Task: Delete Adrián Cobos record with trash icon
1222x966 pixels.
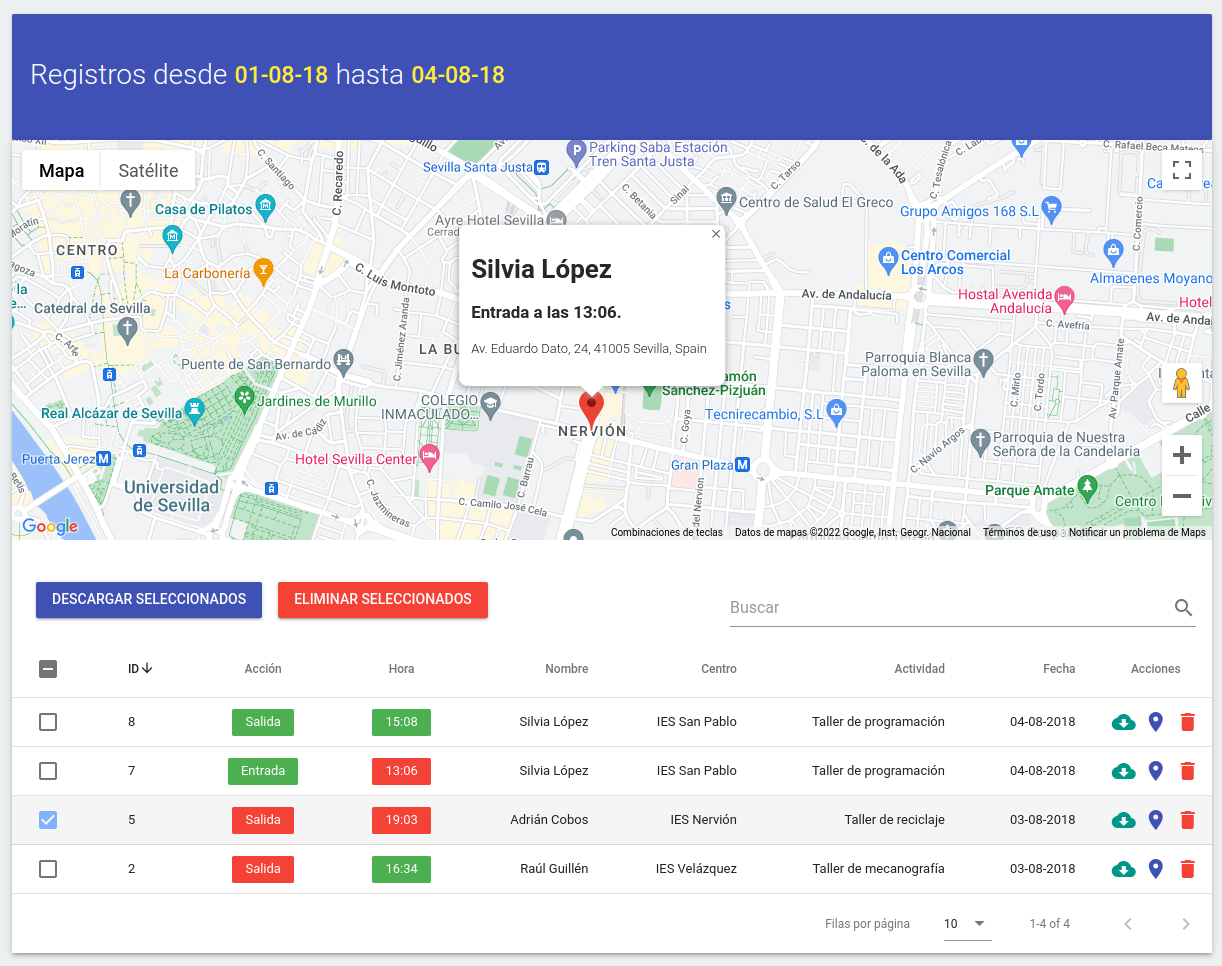Action: click(1188, 820)
